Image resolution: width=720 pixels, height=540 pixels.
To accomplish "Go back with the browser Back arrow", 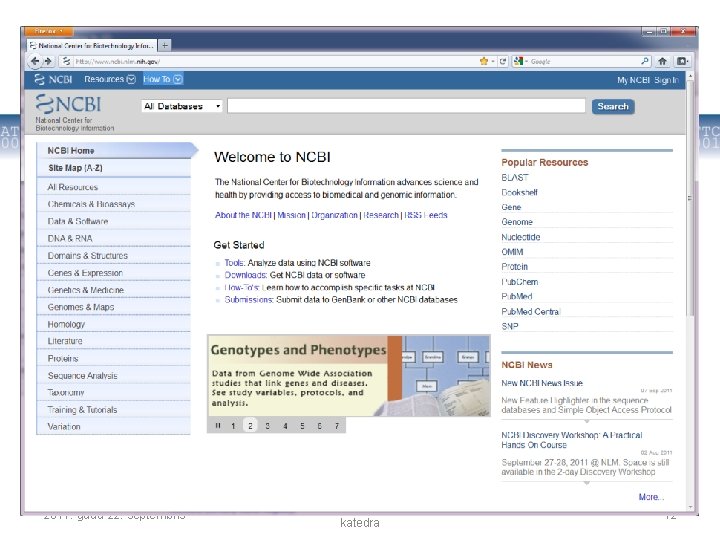I will click(x=34, y=61).
